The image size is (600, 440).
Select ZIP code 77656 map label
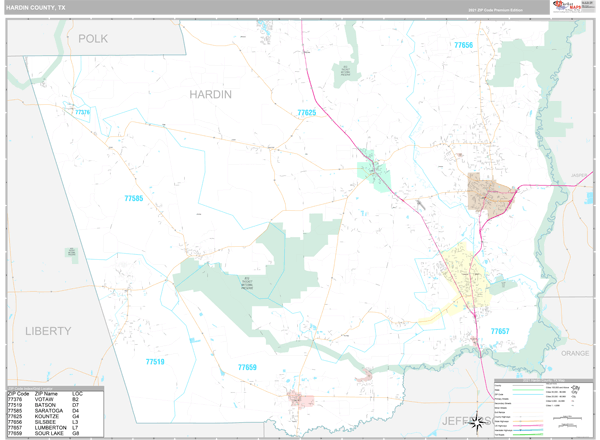[x=463, y=45]
